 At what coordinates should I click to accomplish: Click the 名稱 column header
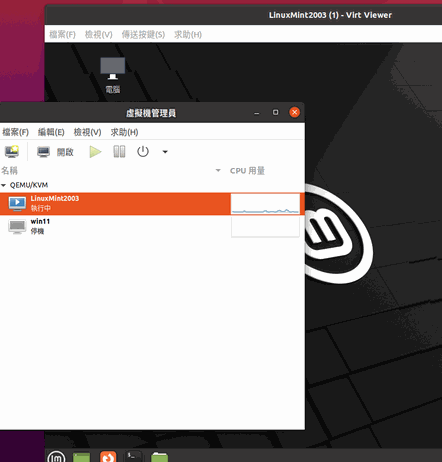pyautogui.click(x=9, y=171)
